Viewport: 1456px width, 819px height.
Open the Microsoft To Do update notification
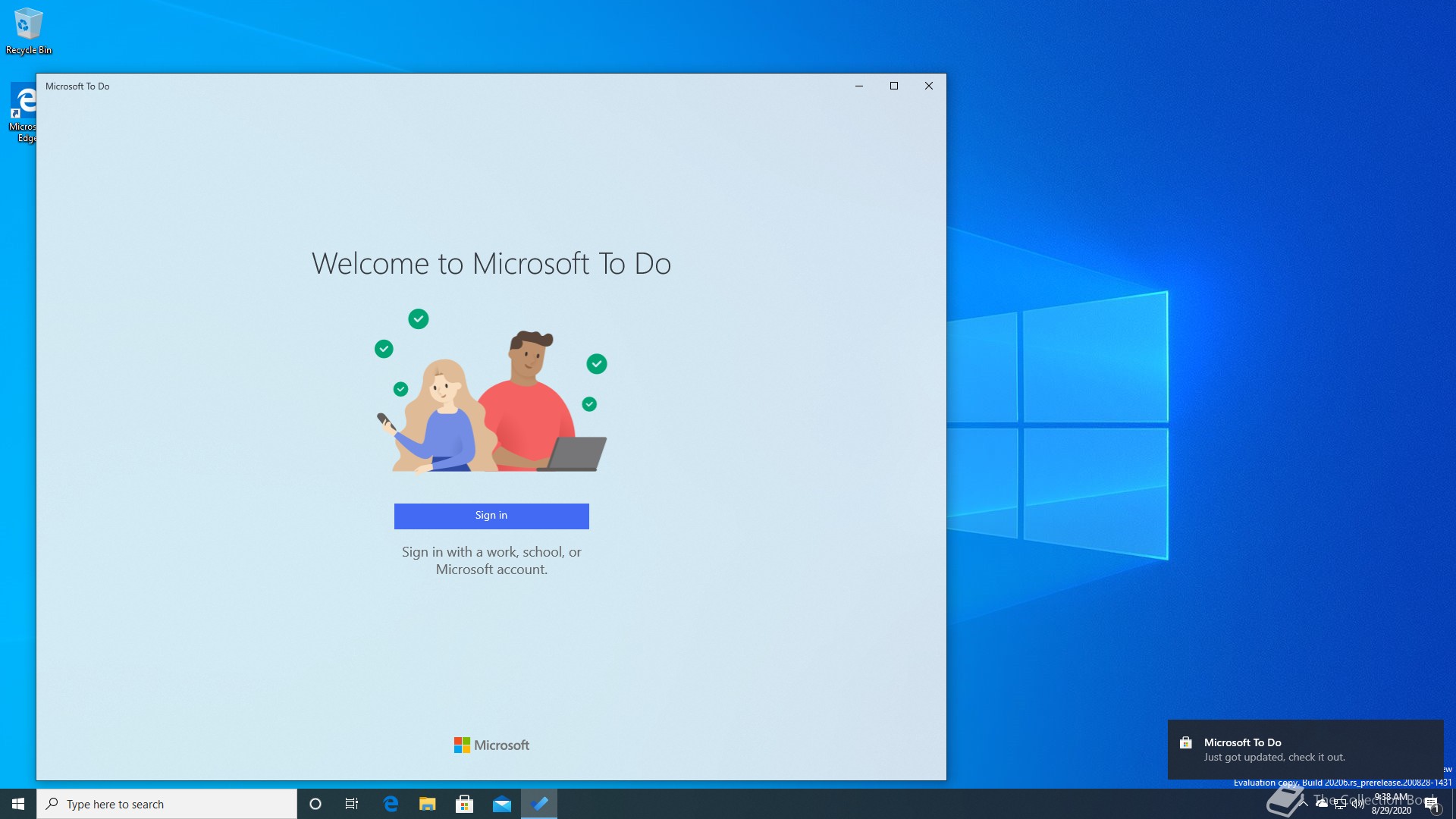[1305, 749]
